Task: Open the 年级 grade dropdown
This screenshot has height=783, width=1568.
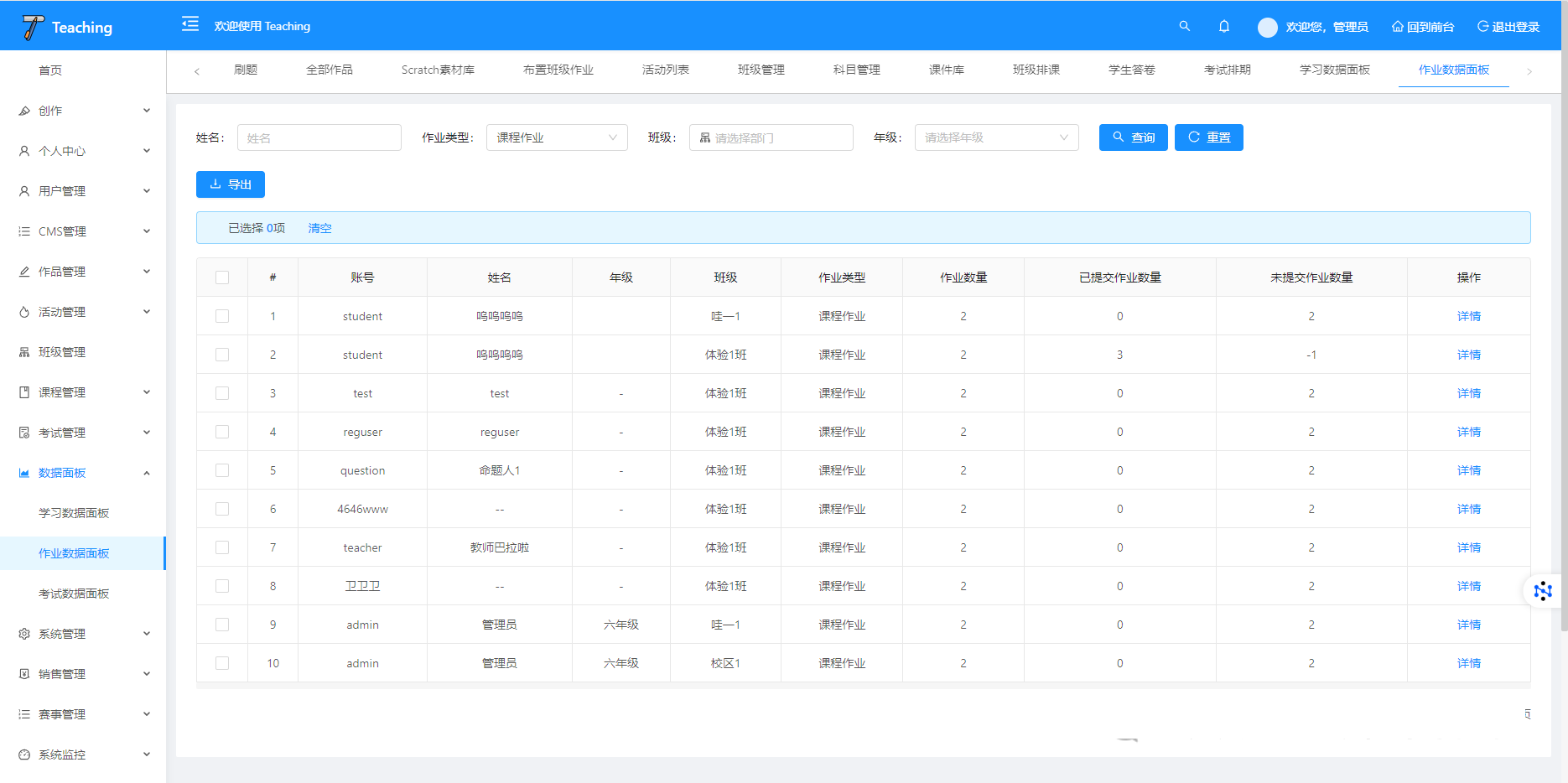Action: pyautogui.click(x=995, y=137)
